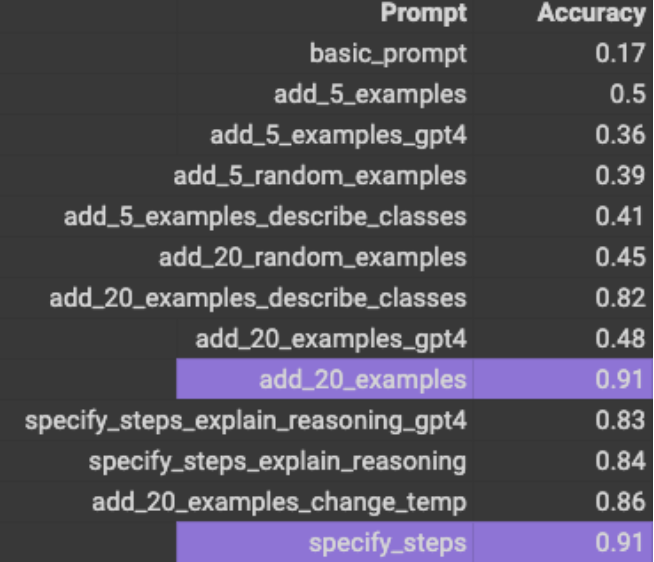Image resolution: width=654 pixels, height=562 pixels.
Task: Click the Prompt column header
Action: tap(423, 14)
